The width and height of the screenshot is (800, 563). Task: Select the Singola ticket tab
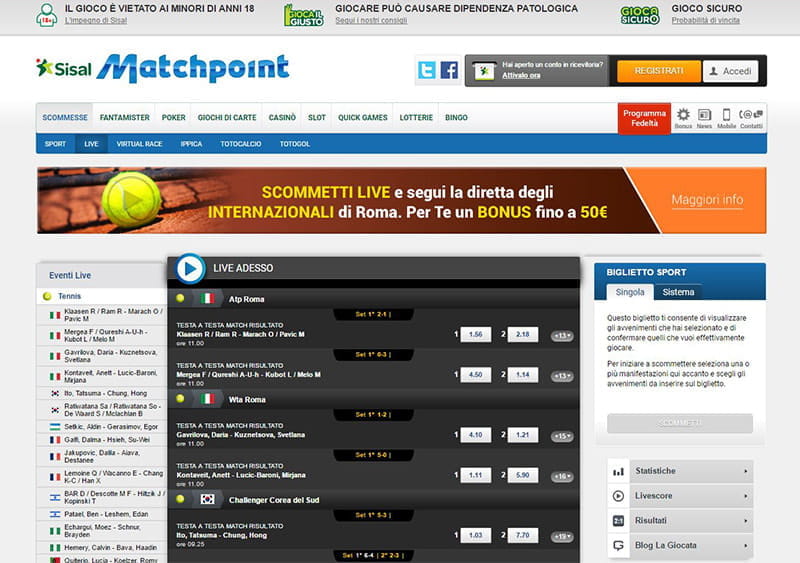(630, 292)
